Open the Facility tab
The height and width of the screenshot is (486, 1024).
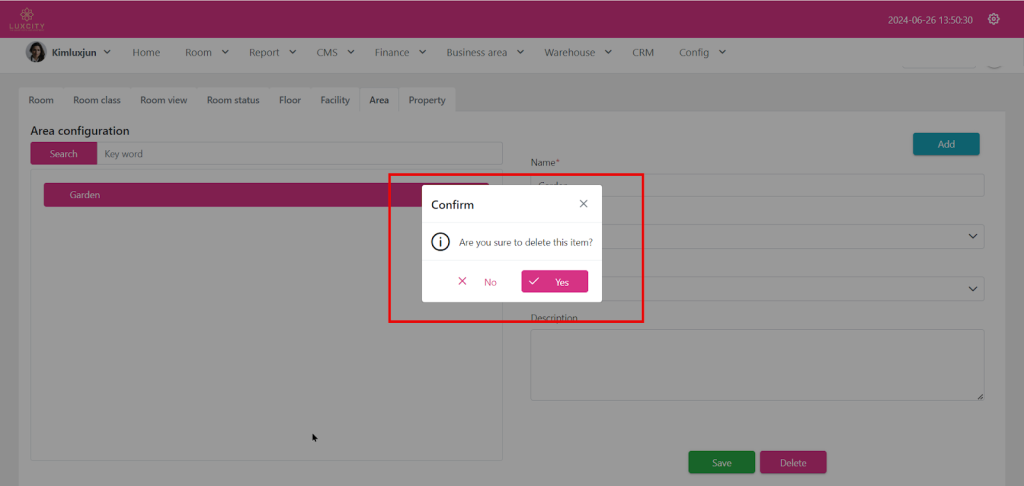[x=335, y=100]
